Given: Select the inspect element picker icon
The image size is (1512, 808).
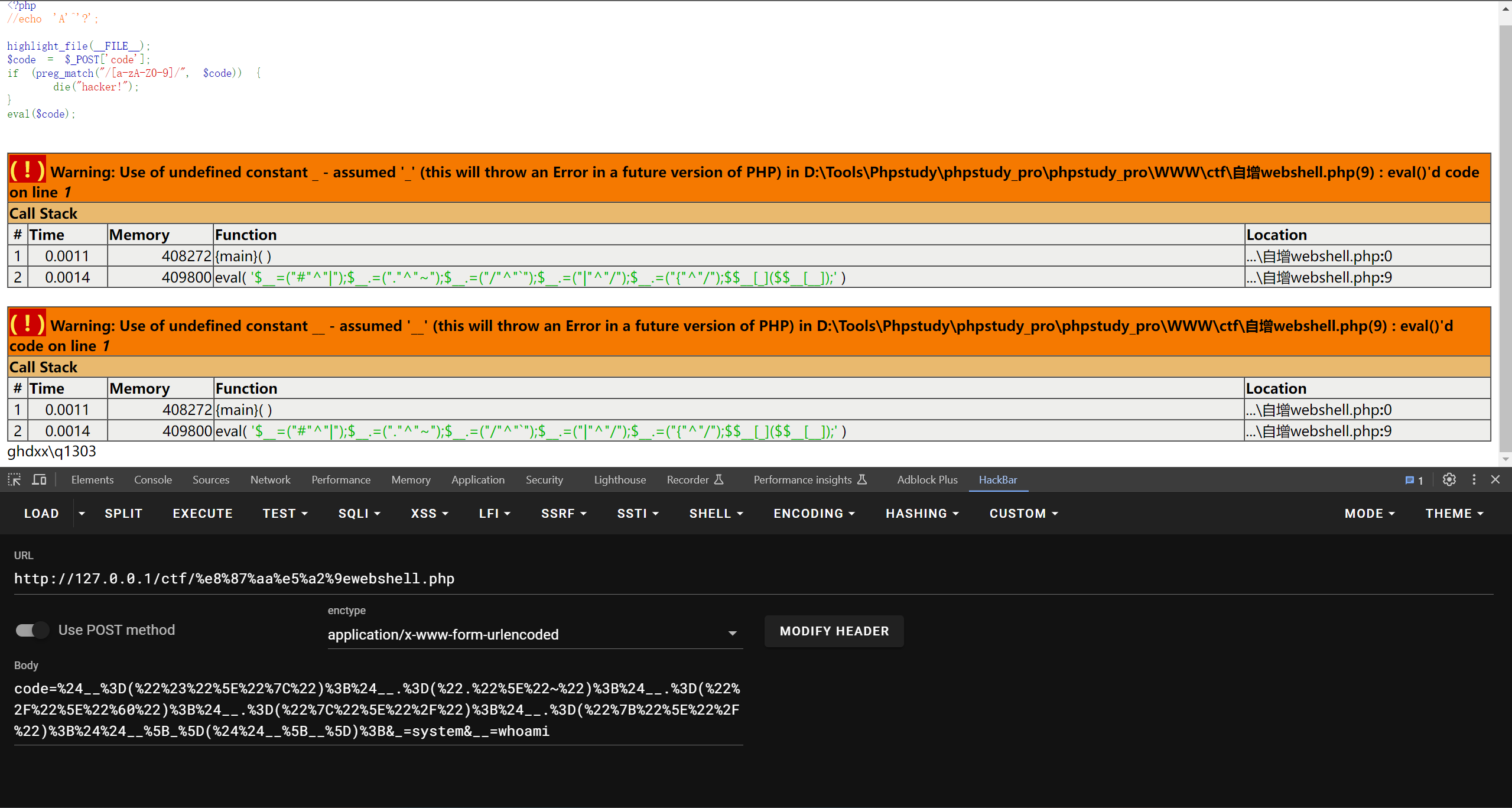Looking at the screenshot, I should tap(14, 479).
